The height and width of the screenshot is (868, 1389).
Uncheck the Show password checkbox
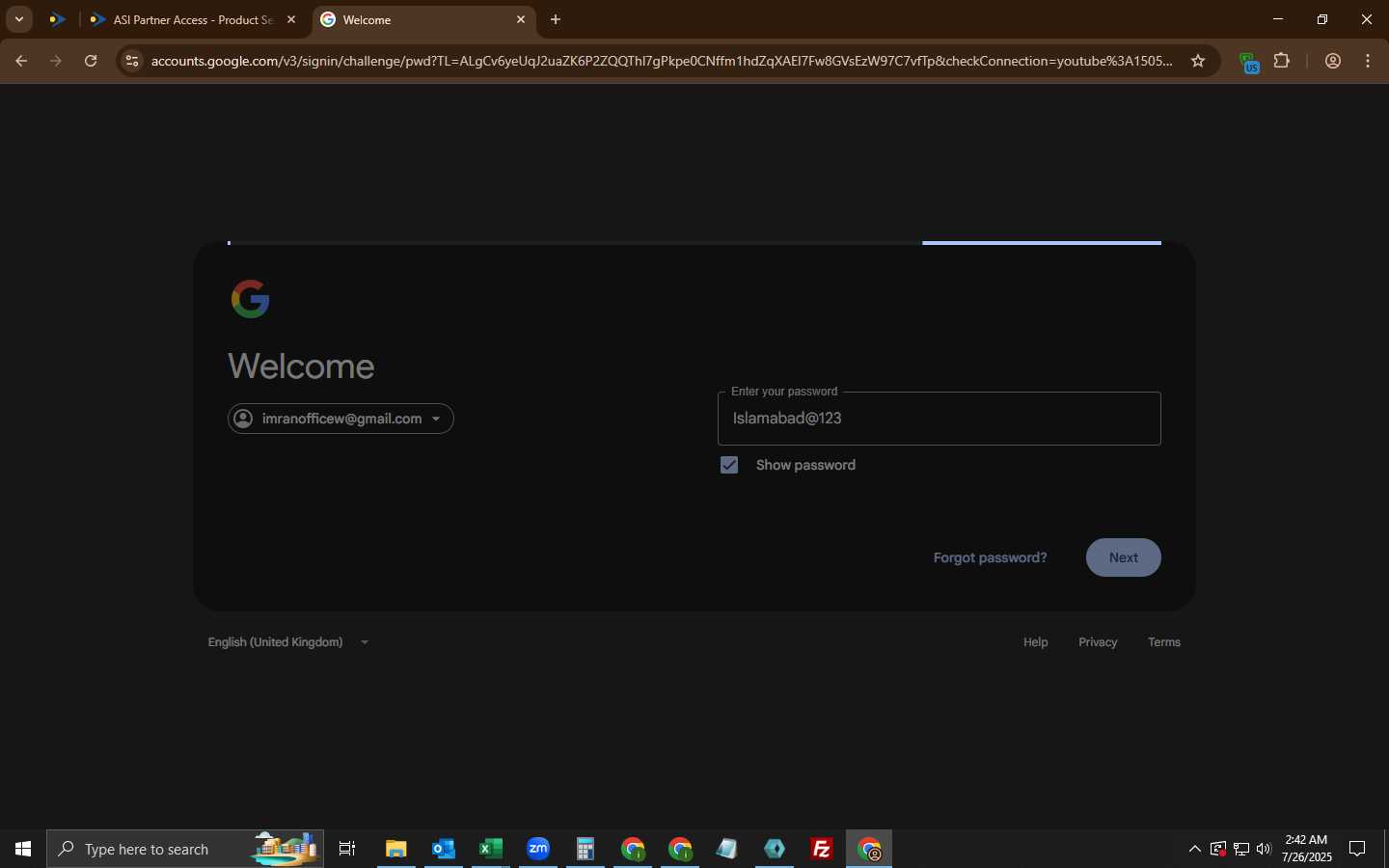[x=729, y=465]
